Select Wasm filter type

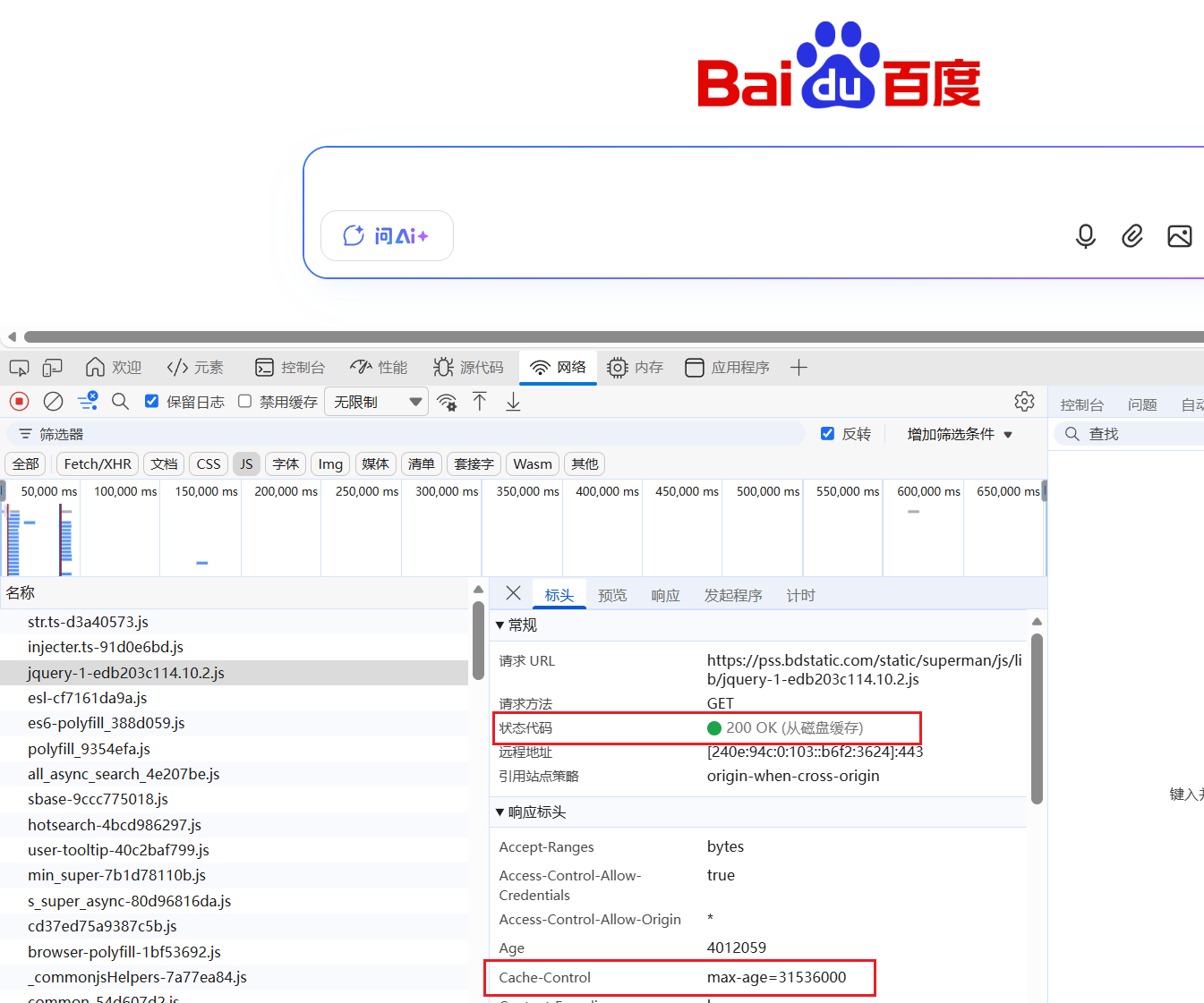tap(533, 464)
